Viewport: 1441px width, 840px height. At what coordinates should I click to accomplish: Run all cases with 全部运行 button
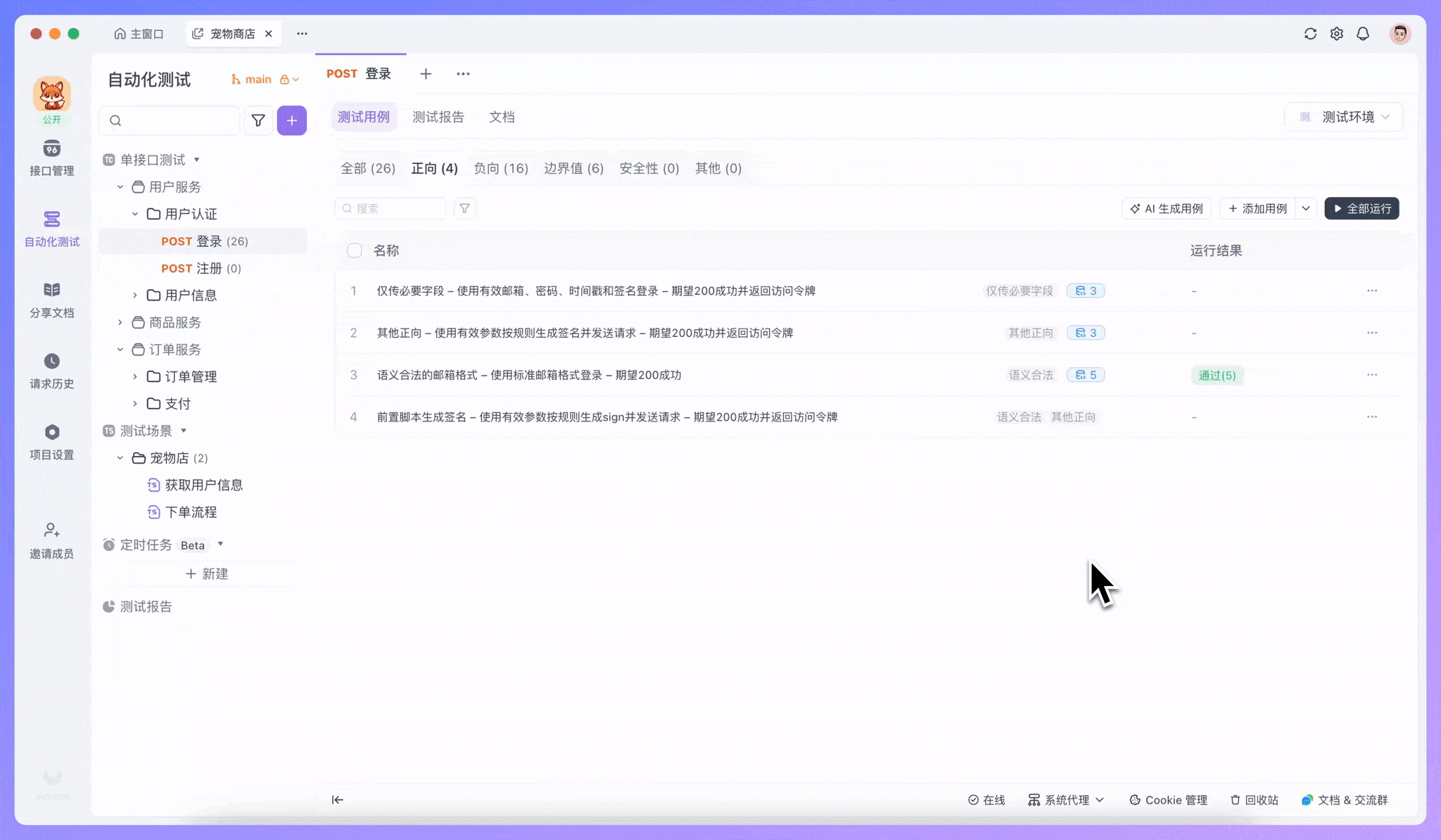[1360, 208]
